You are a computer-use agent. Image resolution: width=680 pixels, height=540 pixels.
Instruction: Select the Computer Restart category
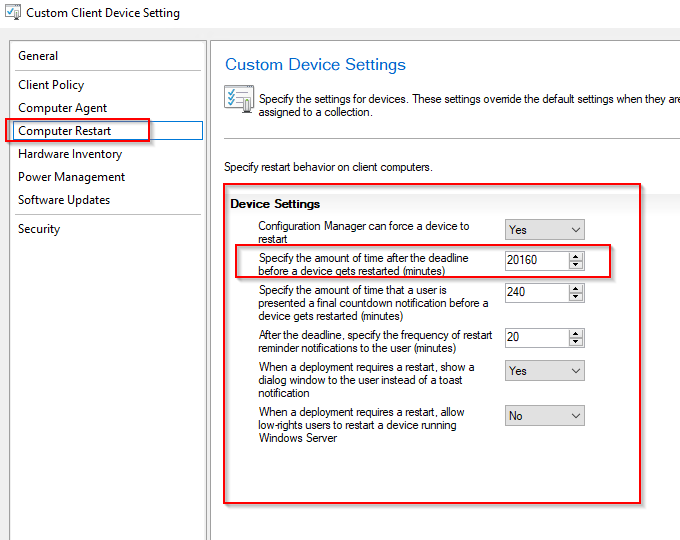pos(108,131)
